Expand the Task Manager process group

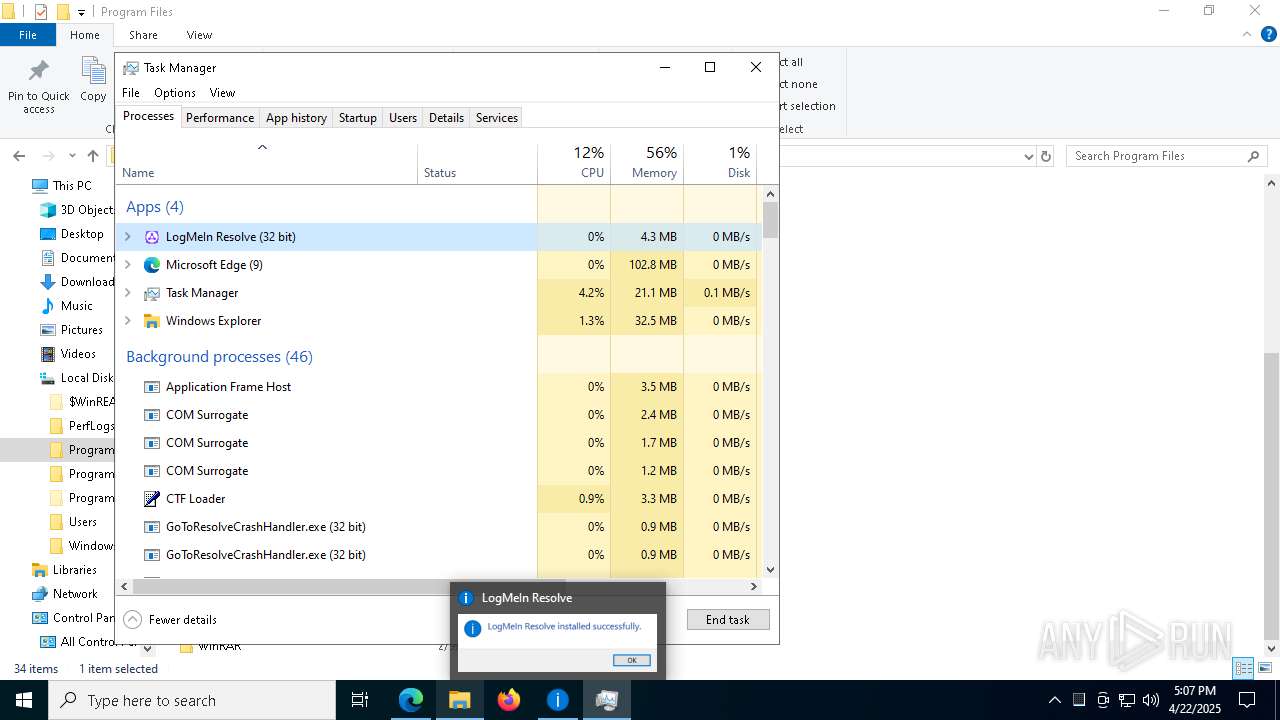click(x=127, y=293)
